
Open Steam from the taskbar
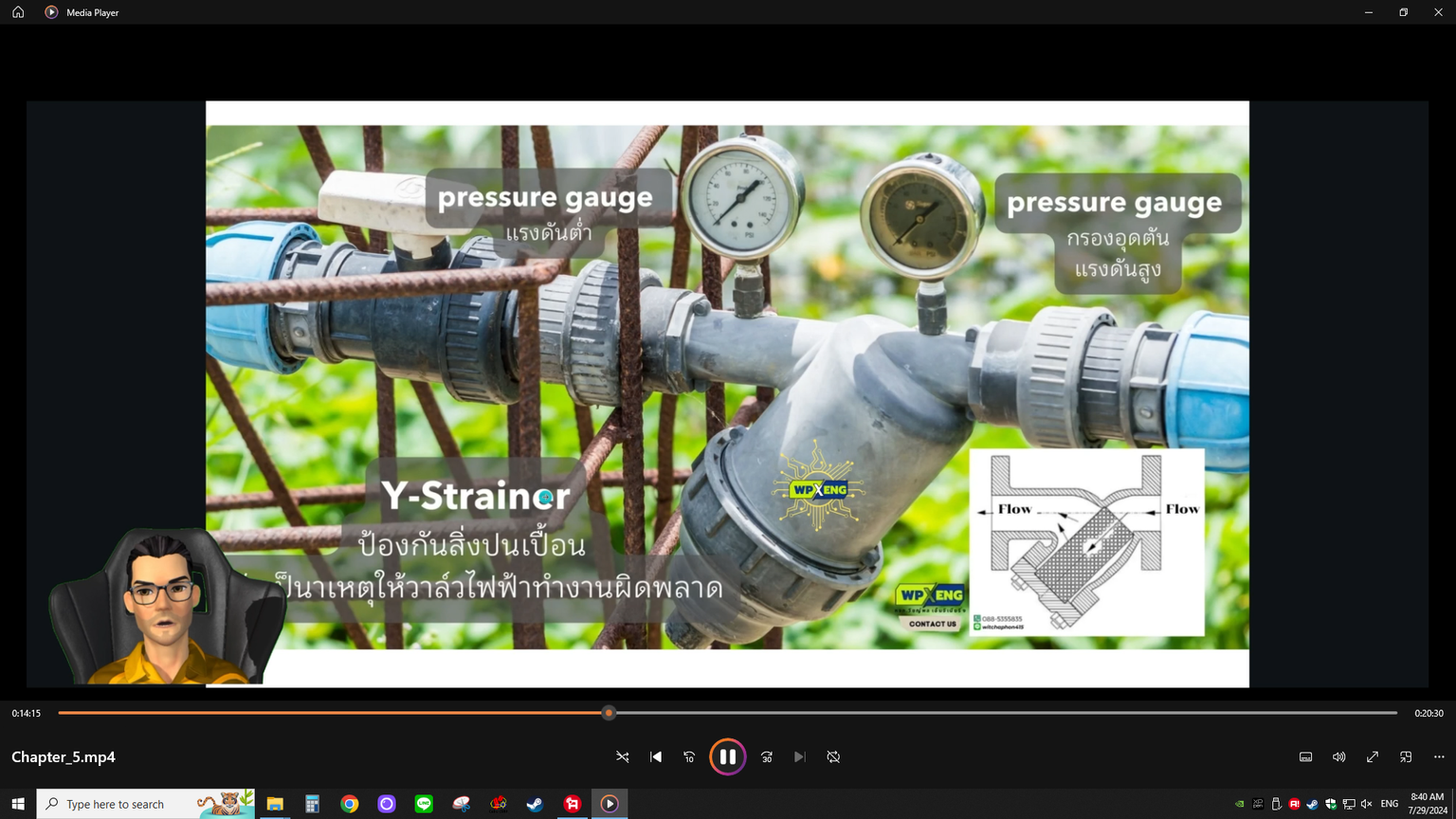[535, 804]
